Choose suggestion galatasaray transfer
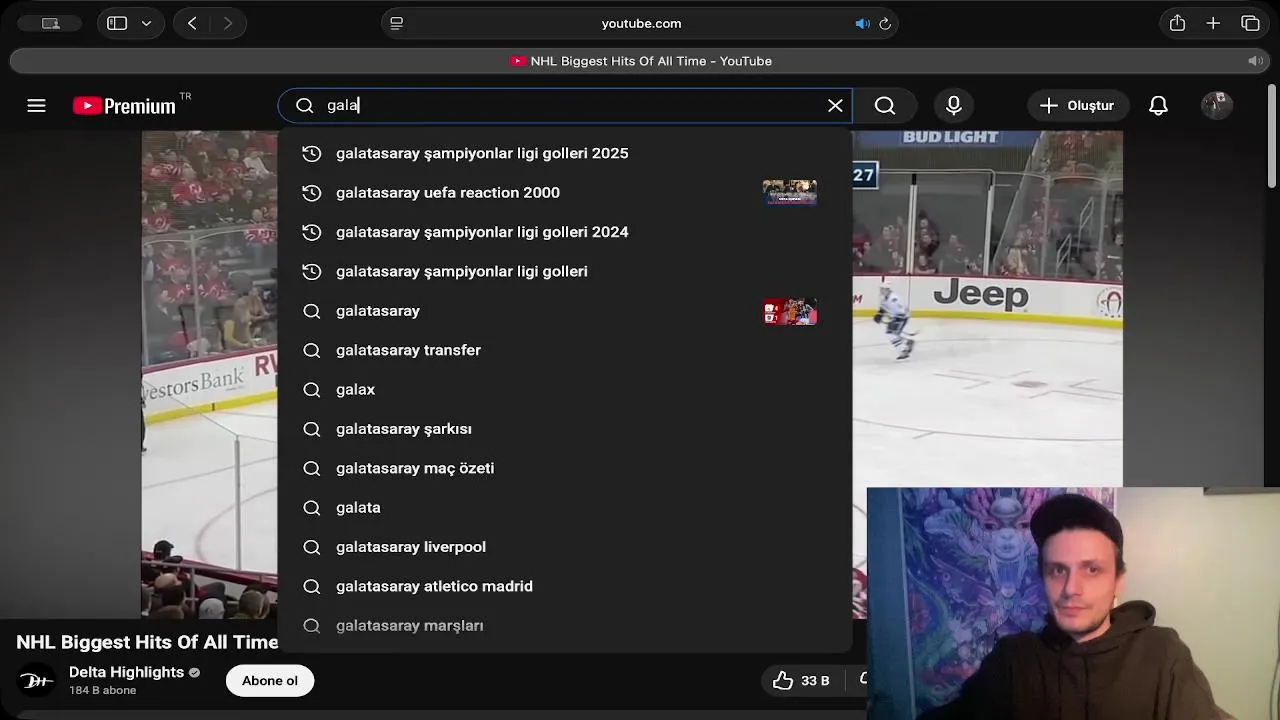Image resolution: width=1280 pixels, height=720 pixels. point(565,350)
